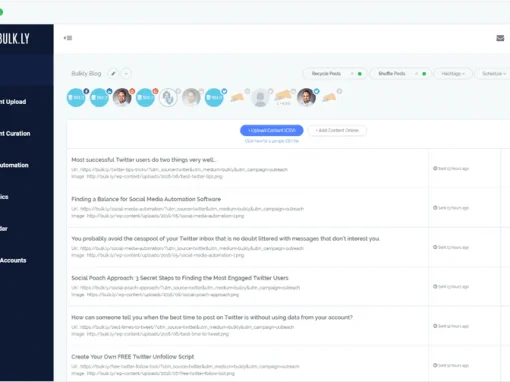Open the Calendar sidebar item

(x=4, y=228)
